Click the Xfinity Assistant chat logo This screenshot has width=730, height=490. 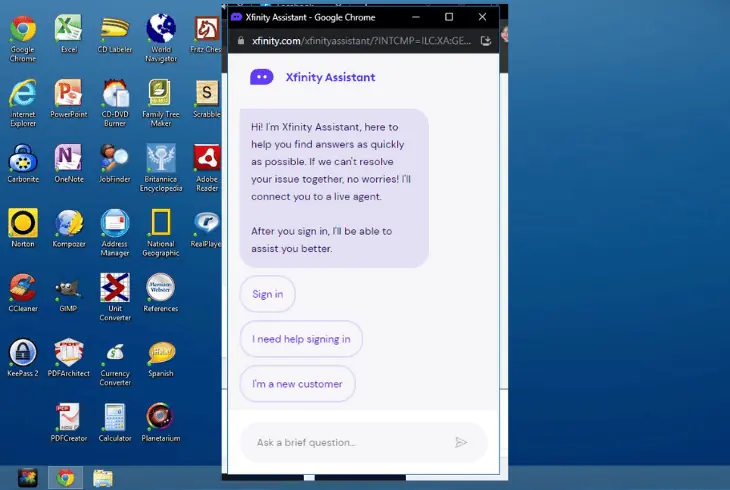(262, 77)
